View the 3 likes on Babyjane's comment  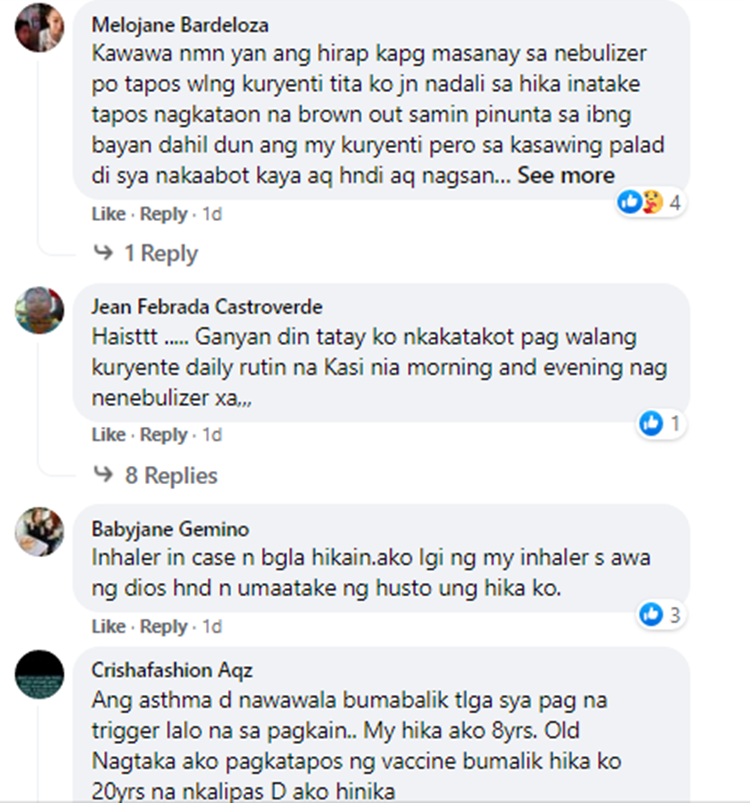661,615
